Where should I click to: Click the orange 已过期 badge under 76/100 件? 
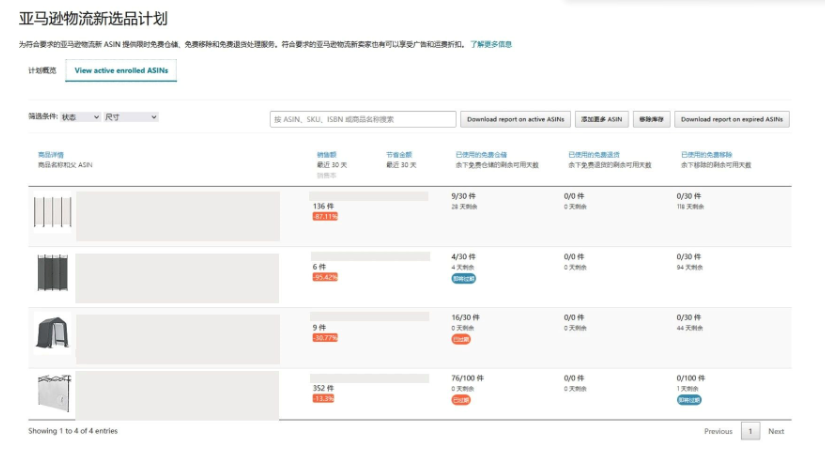(461, 399)
